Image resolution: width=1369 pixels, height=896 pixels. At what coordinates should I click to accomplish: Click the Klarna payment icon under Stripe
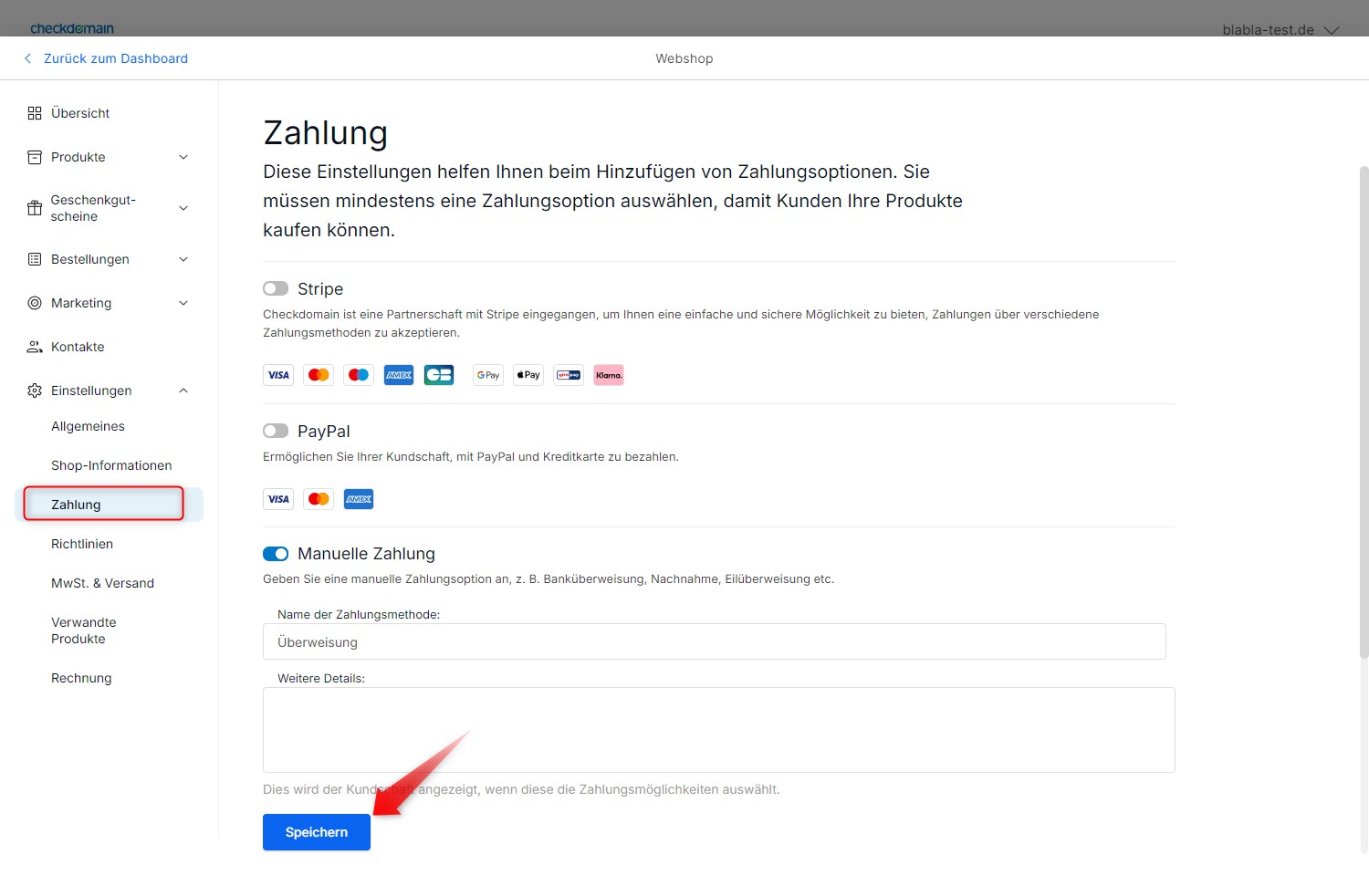click(608, 374)
